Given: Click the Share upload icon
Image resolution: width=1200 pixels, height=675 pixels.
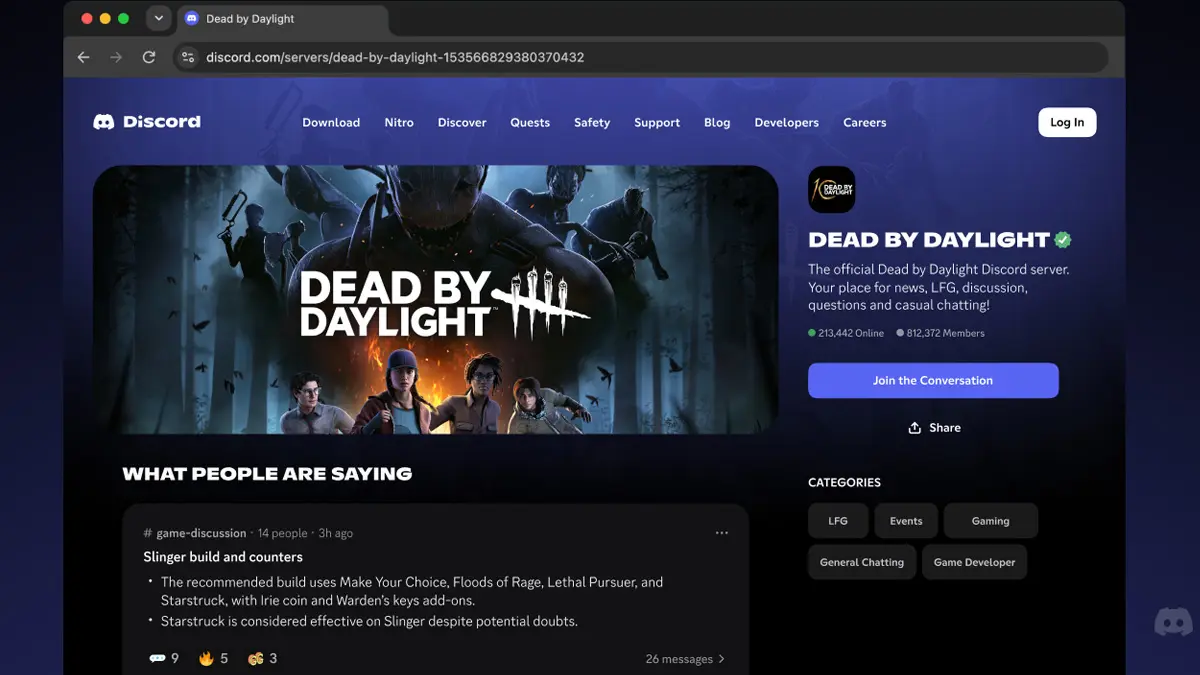Looking at the screenshot, I should pos(914,428).
